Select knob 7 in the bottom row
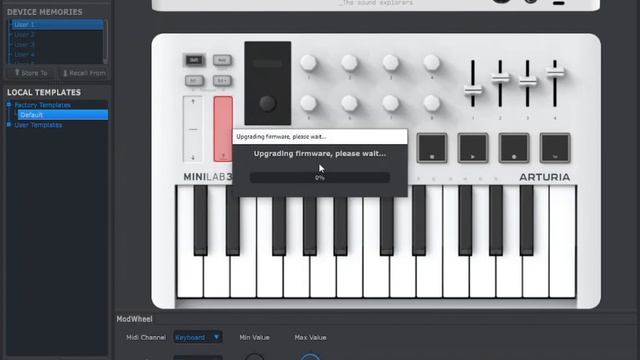640x360 pixels. pyautogui.click(x=391, y=103)
